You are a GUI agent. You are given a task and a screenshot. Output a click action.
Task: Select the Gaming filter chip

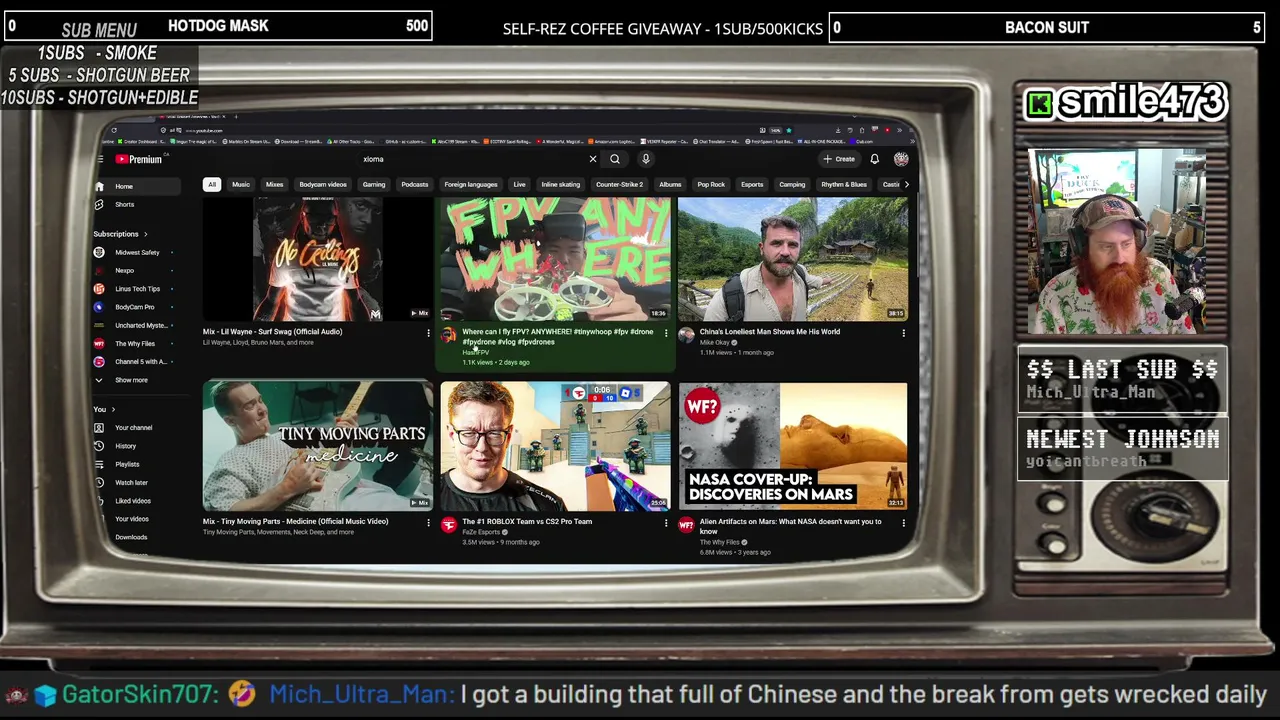click(374, 184)
